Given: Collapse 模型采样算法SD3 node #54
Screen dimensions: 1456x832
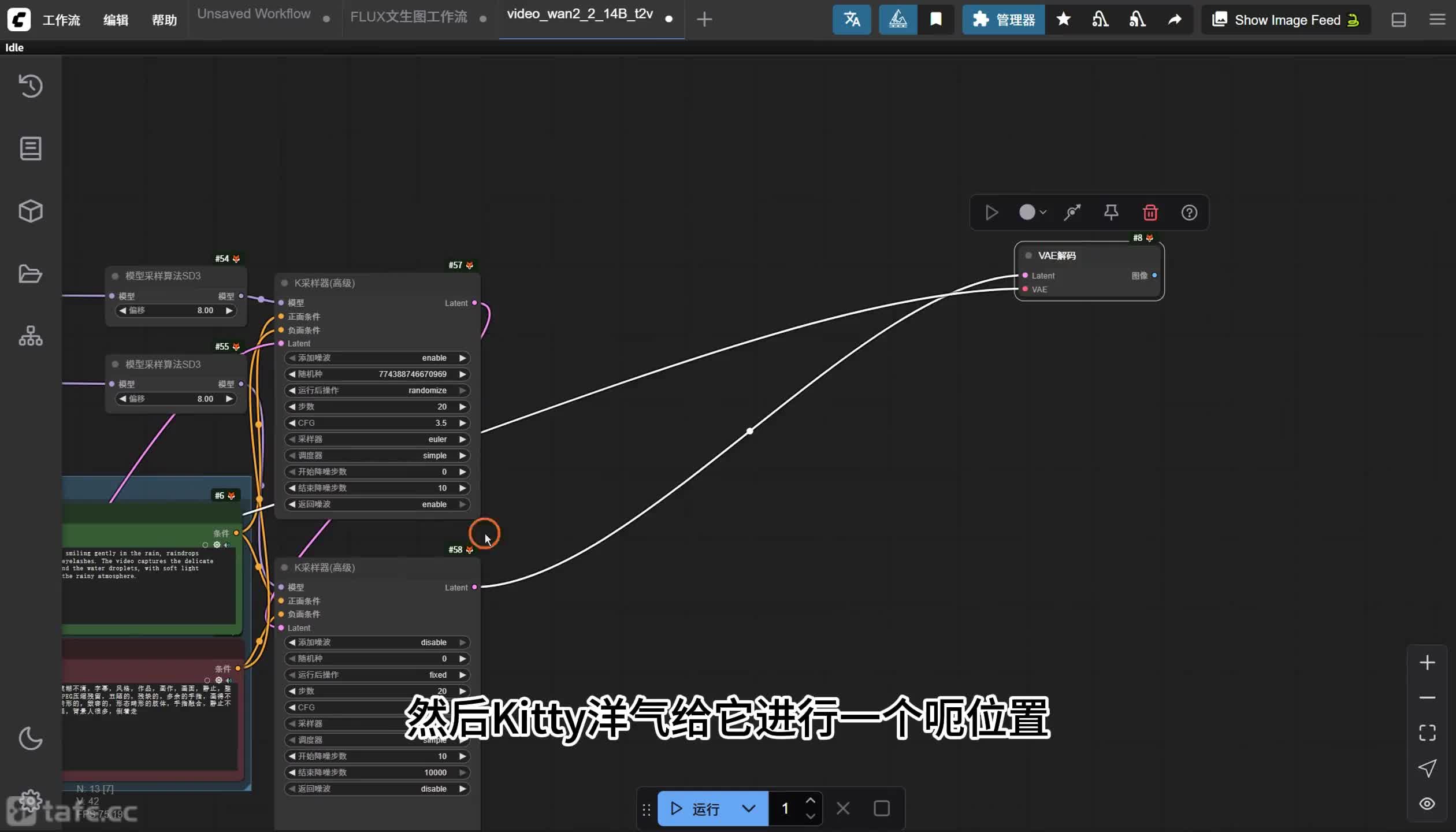Looking at the screenshot, I should 115,276.
